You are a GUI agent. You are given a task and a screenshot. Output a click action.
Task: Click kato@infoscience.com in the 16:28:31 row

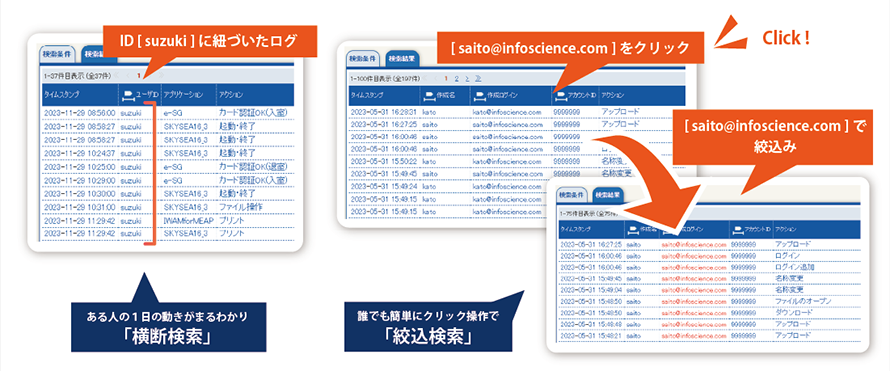click(506, 112)
